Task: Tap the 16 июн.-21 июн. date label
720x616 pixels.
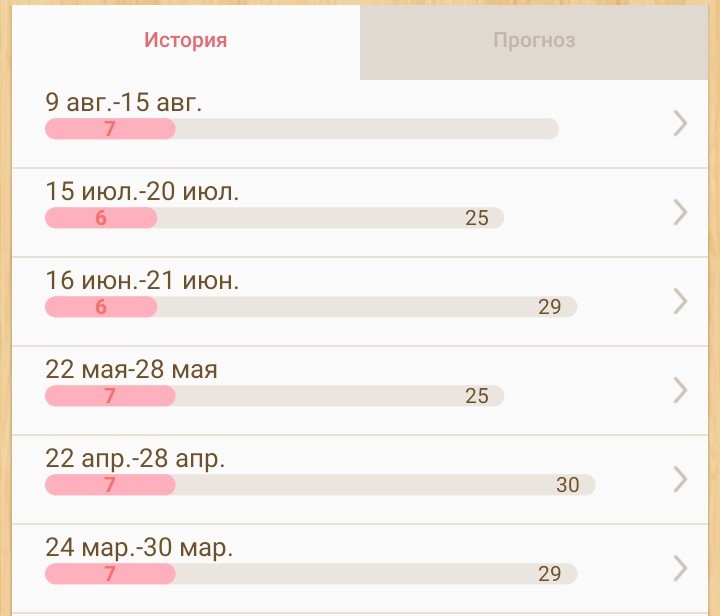Action: (x=142, y=280)
